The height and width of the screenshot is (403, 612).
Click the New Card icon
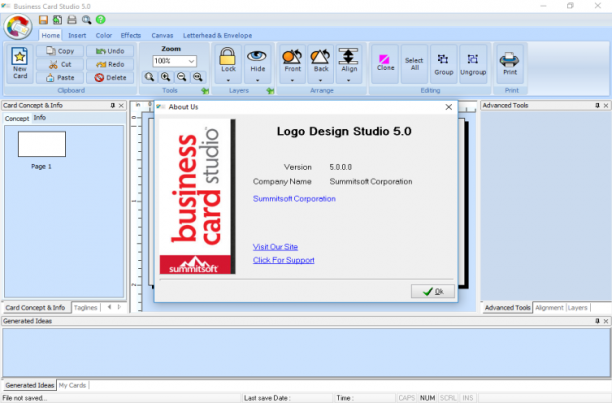(x=20, y=57)
